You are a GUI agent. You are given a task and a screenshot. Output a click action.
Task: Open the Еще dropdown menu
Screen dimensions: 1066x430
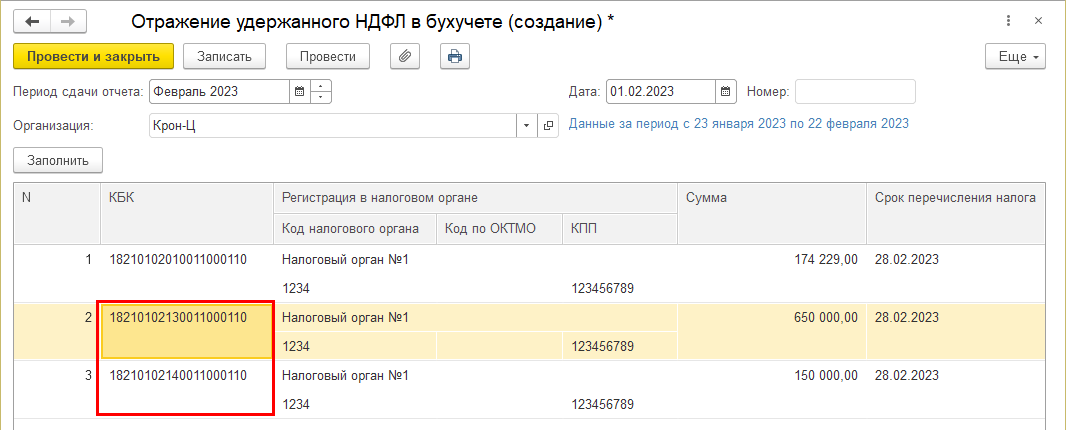[1014, 56]
